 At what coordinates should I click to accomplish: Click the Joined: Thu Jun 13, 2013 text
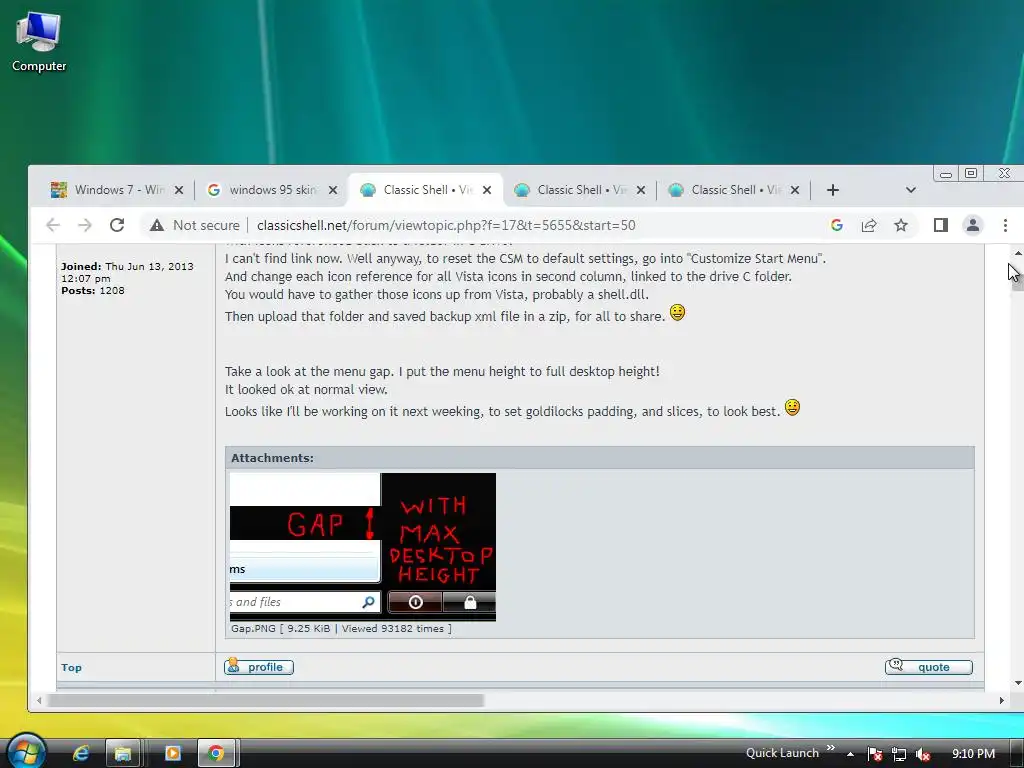(127, 272)
